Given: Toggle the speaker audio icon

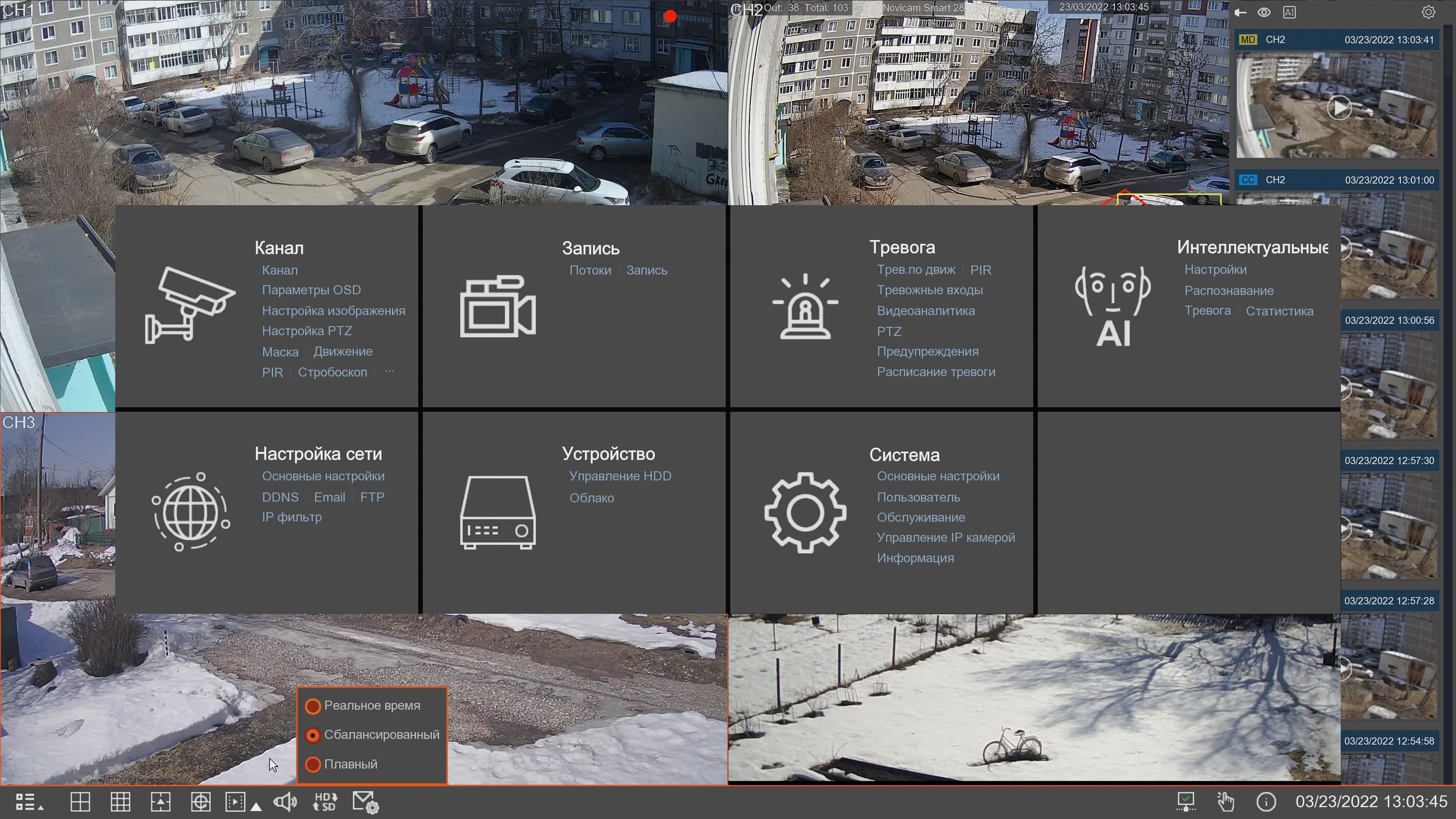Looking at the screenshot, I should click(285, 802).
